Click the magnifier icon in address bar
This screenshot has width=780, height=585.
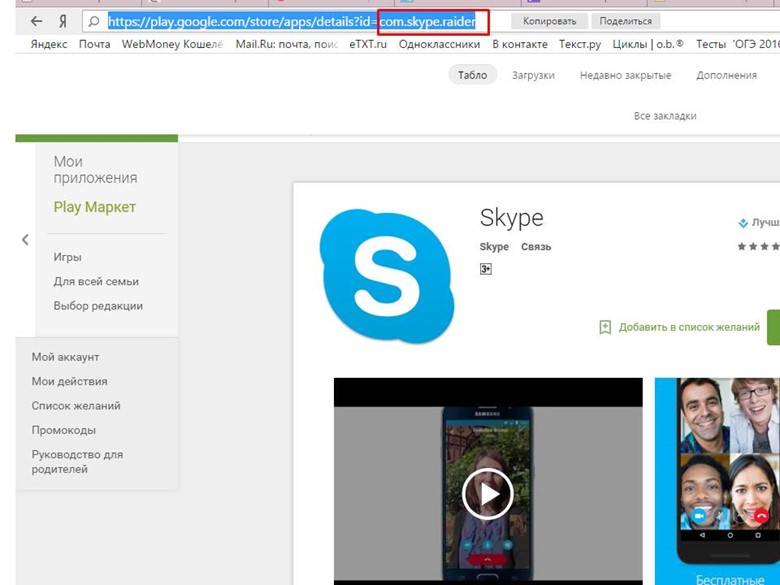[94, 21]
